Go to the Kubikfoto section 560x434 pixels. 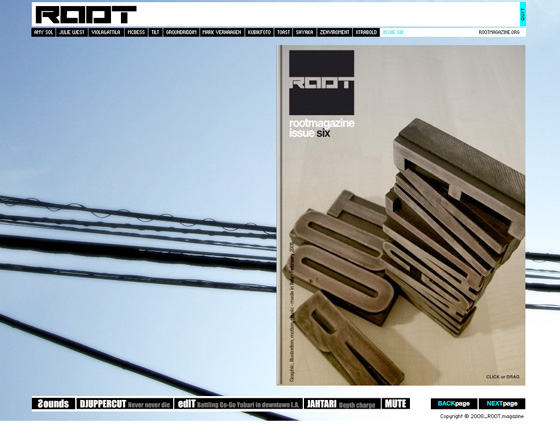pyautogui.click(x=260, y=32)
